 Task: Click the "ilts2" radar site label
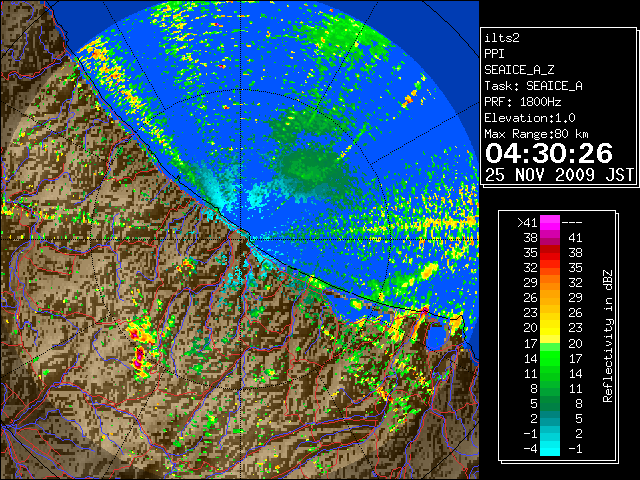(x=502, y=38)
